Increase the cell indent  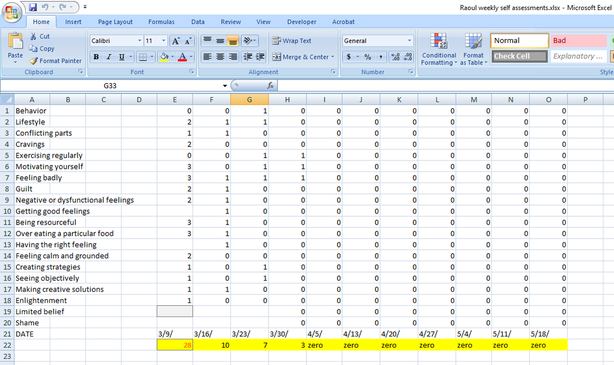click(x=260, y=57)
